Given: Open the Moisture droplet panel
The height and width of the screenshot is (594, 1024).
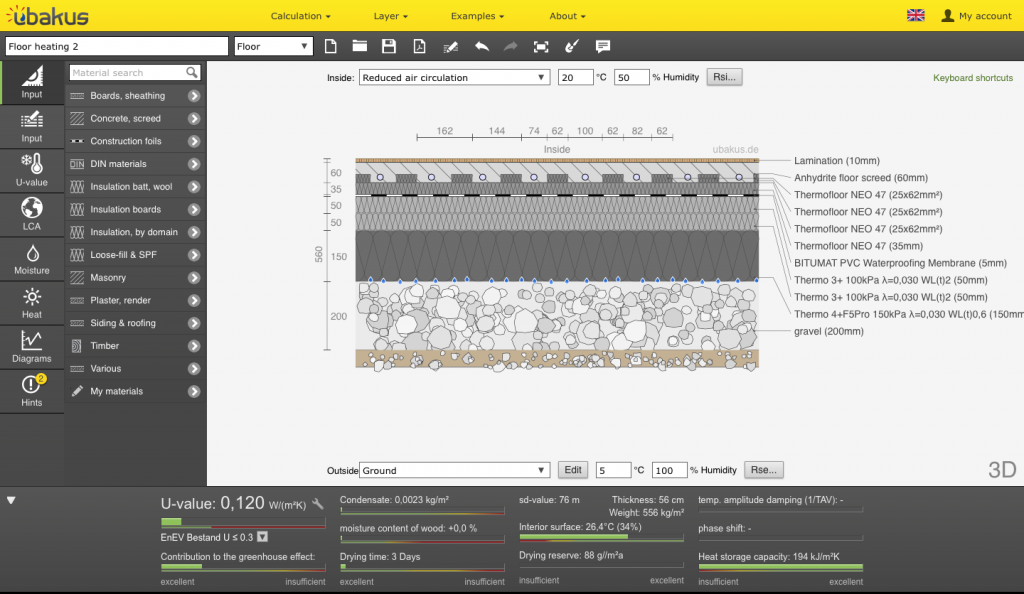Looking at the screenshot, I should click(32, 258).
